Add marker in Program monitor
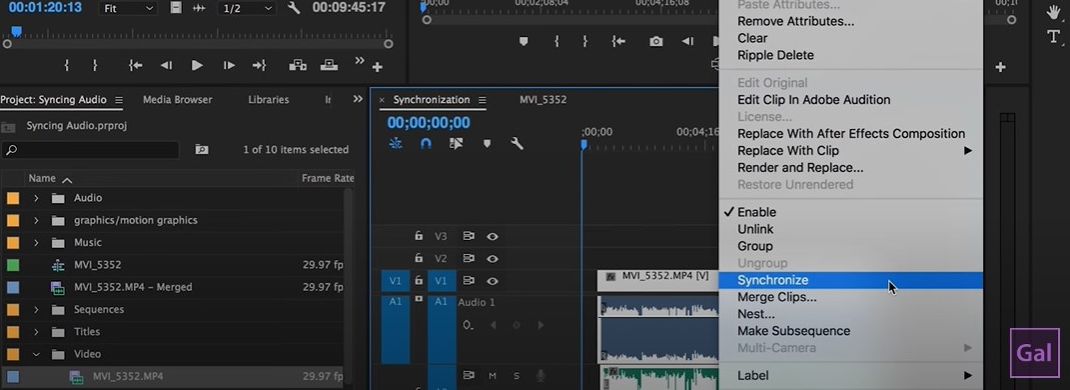The width and height of the screenshot is (1070, 390). click(x=523, y=42)
